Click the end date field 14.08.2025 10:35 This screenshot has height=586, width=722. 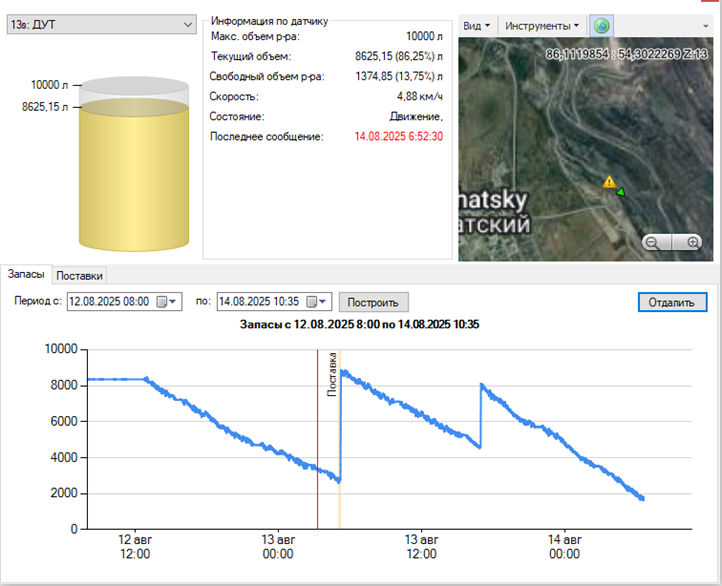[x=261, y=301]
